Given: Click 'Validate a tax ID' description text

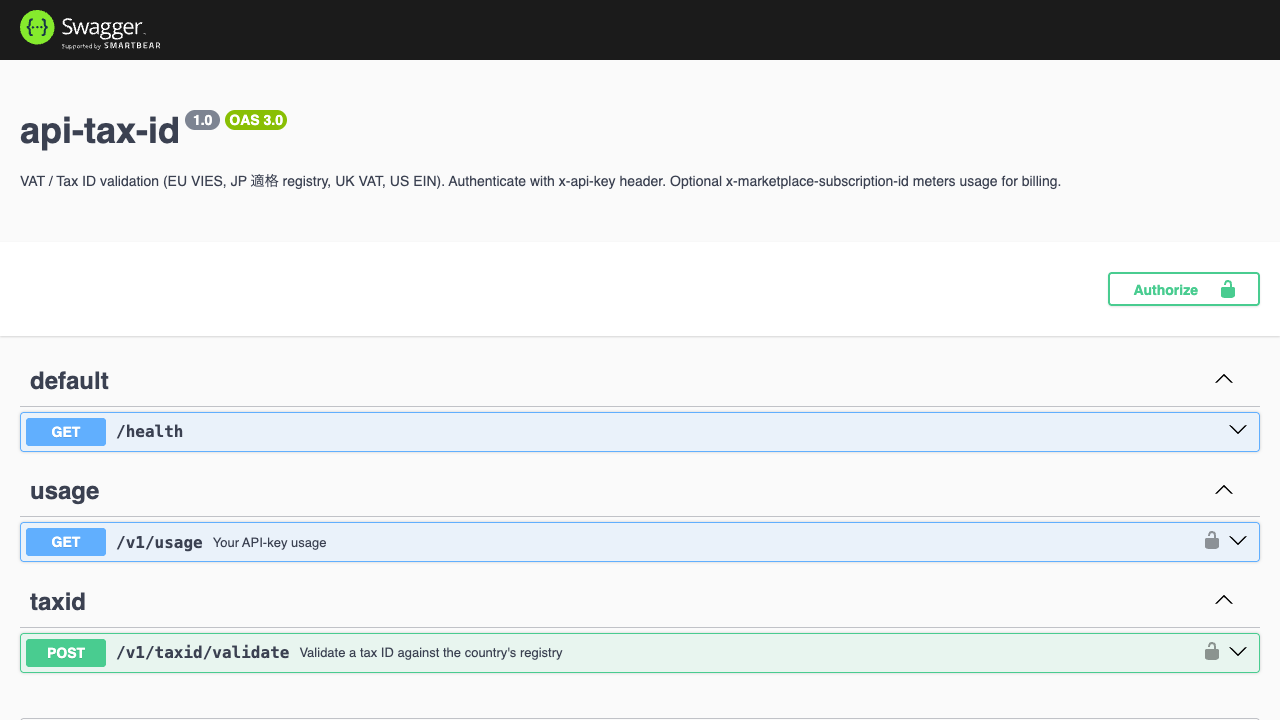Looking at the screenshot, I should [431, 653].
